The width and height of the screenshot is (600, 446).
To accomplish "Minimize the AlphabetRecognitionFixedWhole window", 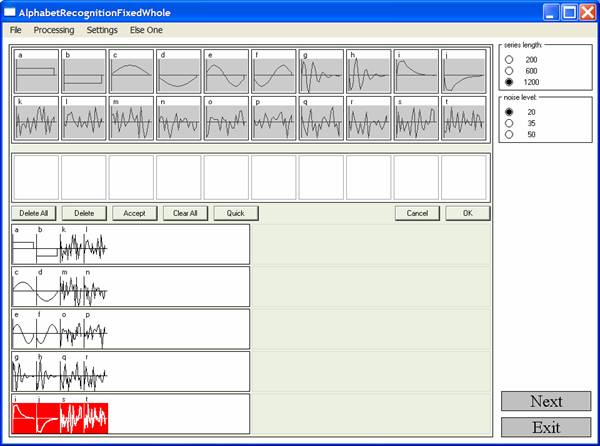I will (550, 13).
